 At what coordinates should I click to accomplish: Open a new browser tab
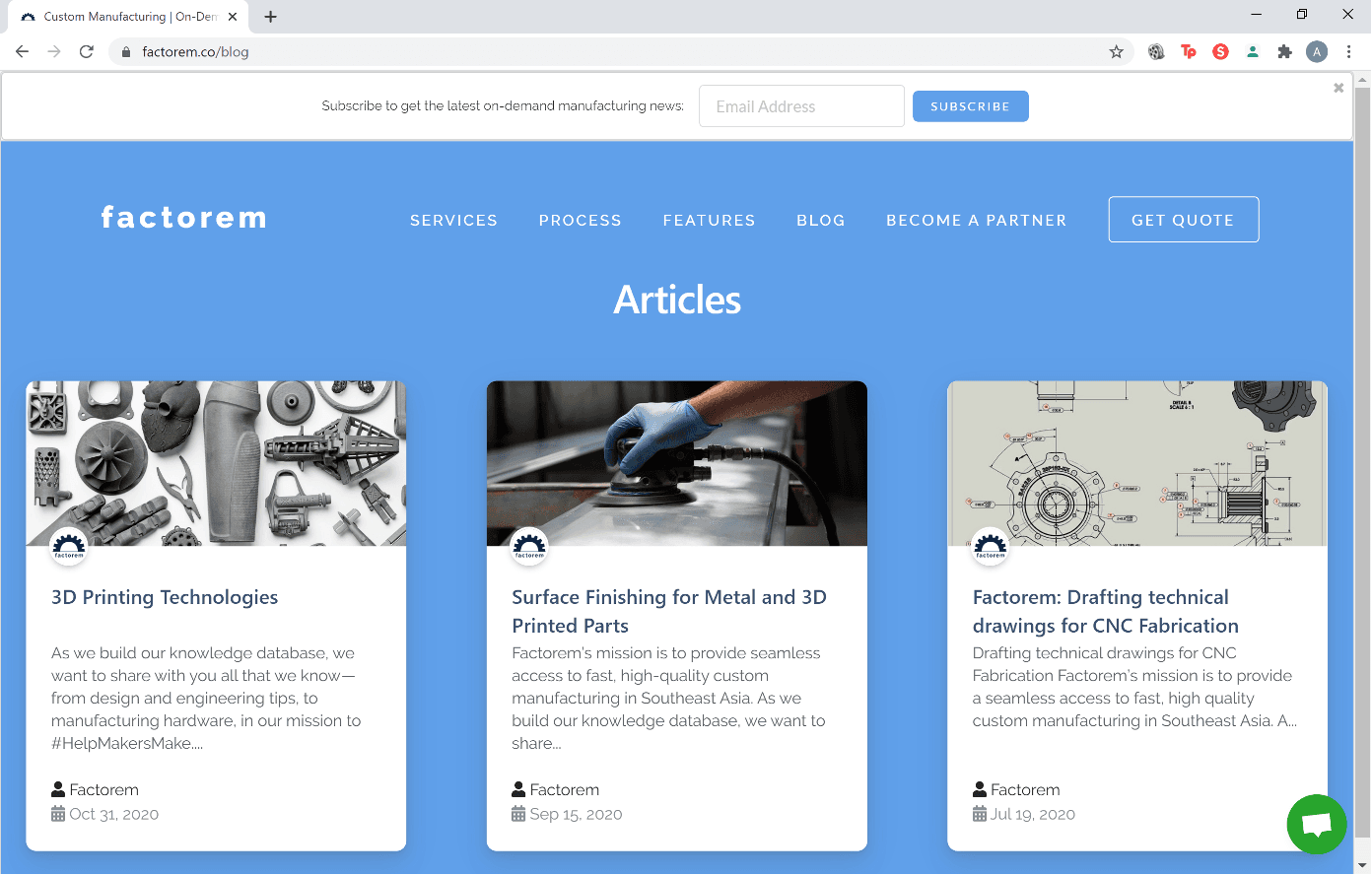pyautogui.click(x=270, y=17)
